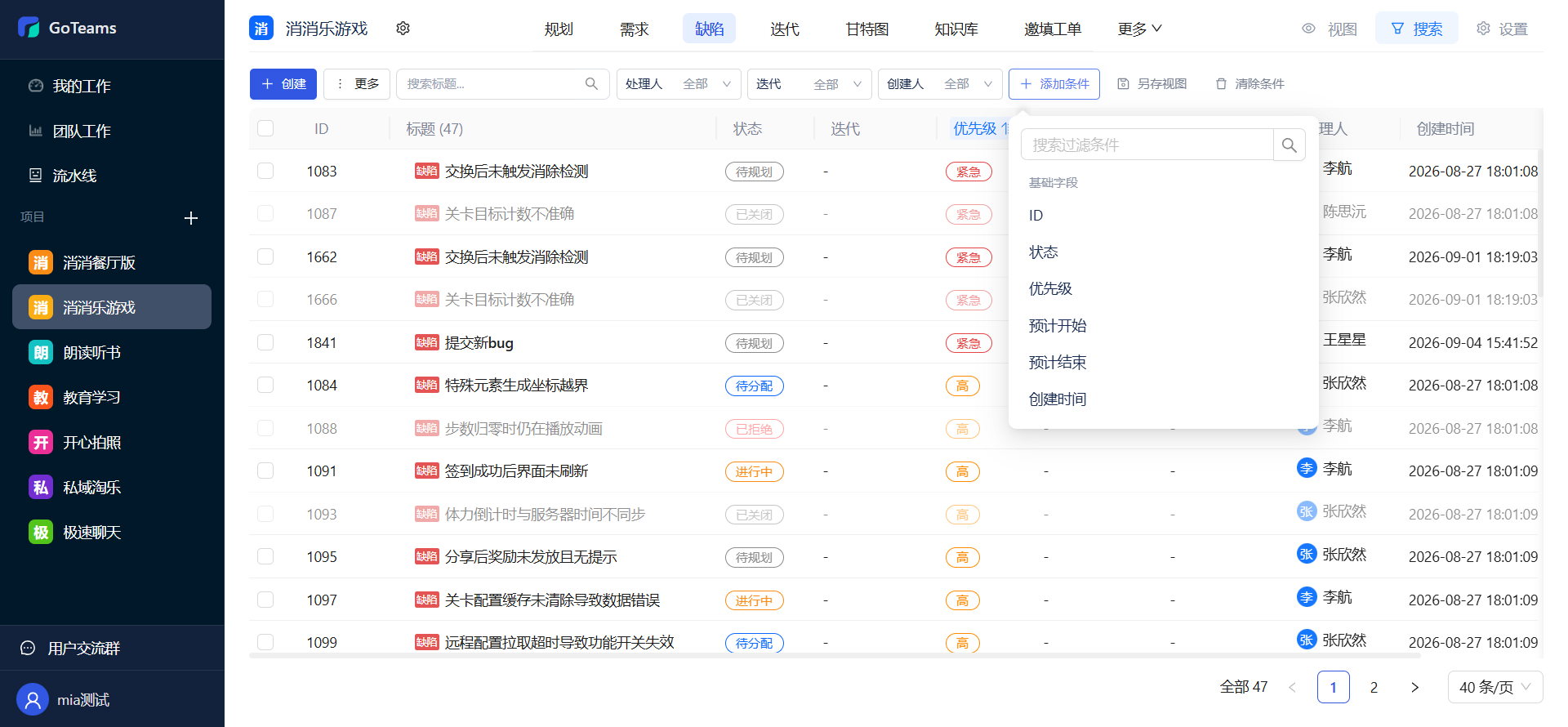Check the box for row 1095
The image size is (1568, 727).
tap(265, 556)
